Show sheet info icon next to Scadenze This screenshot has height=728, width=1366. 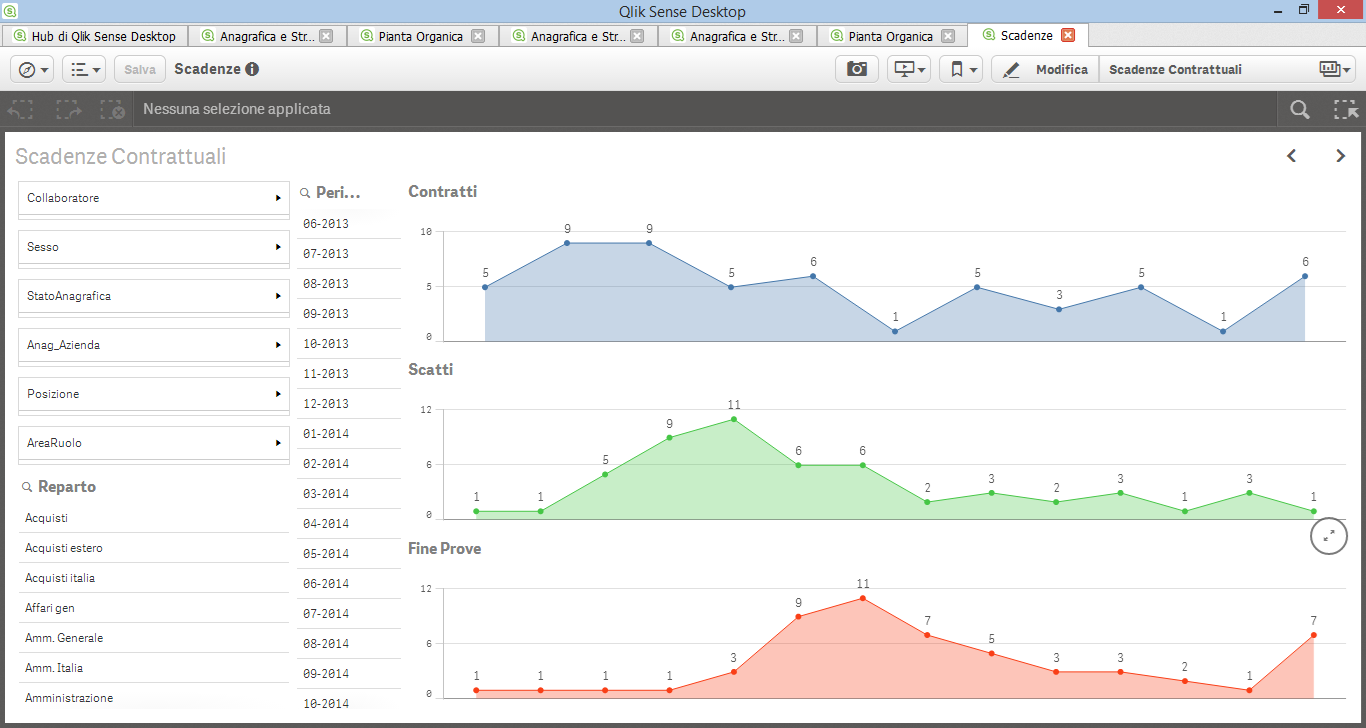point(252,69)
